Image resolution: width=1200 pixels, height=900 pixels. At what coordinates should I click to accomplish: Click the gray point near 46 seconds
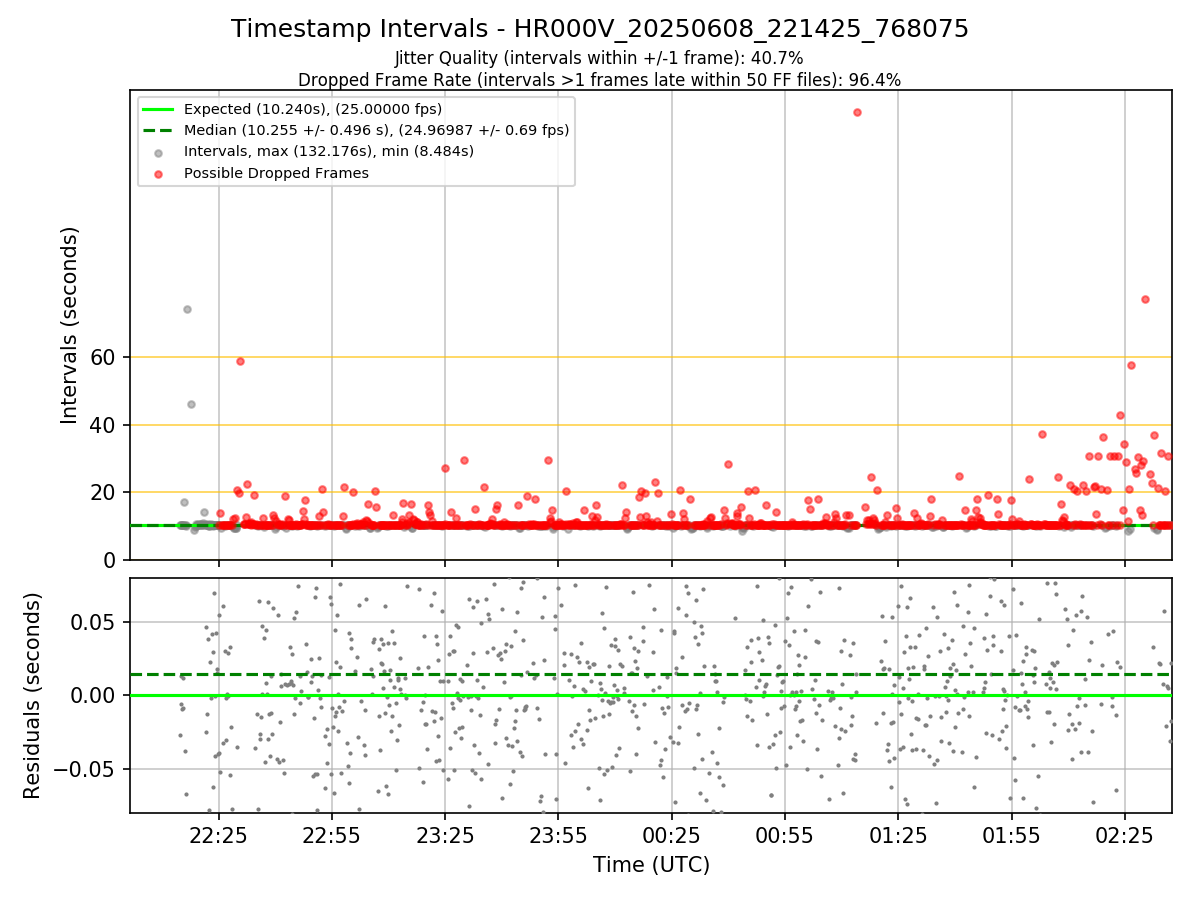[x=191, y=404]
